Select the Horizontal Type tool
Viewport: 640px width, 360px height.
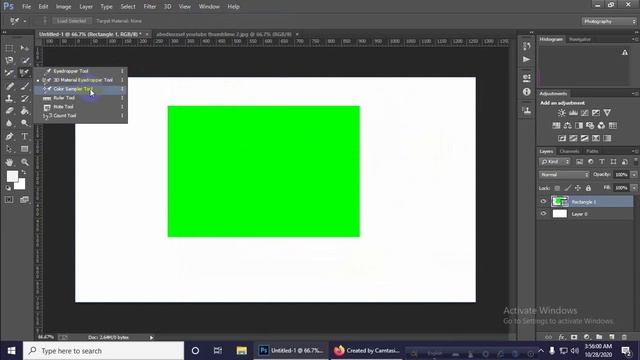click(x=25, y=136)
